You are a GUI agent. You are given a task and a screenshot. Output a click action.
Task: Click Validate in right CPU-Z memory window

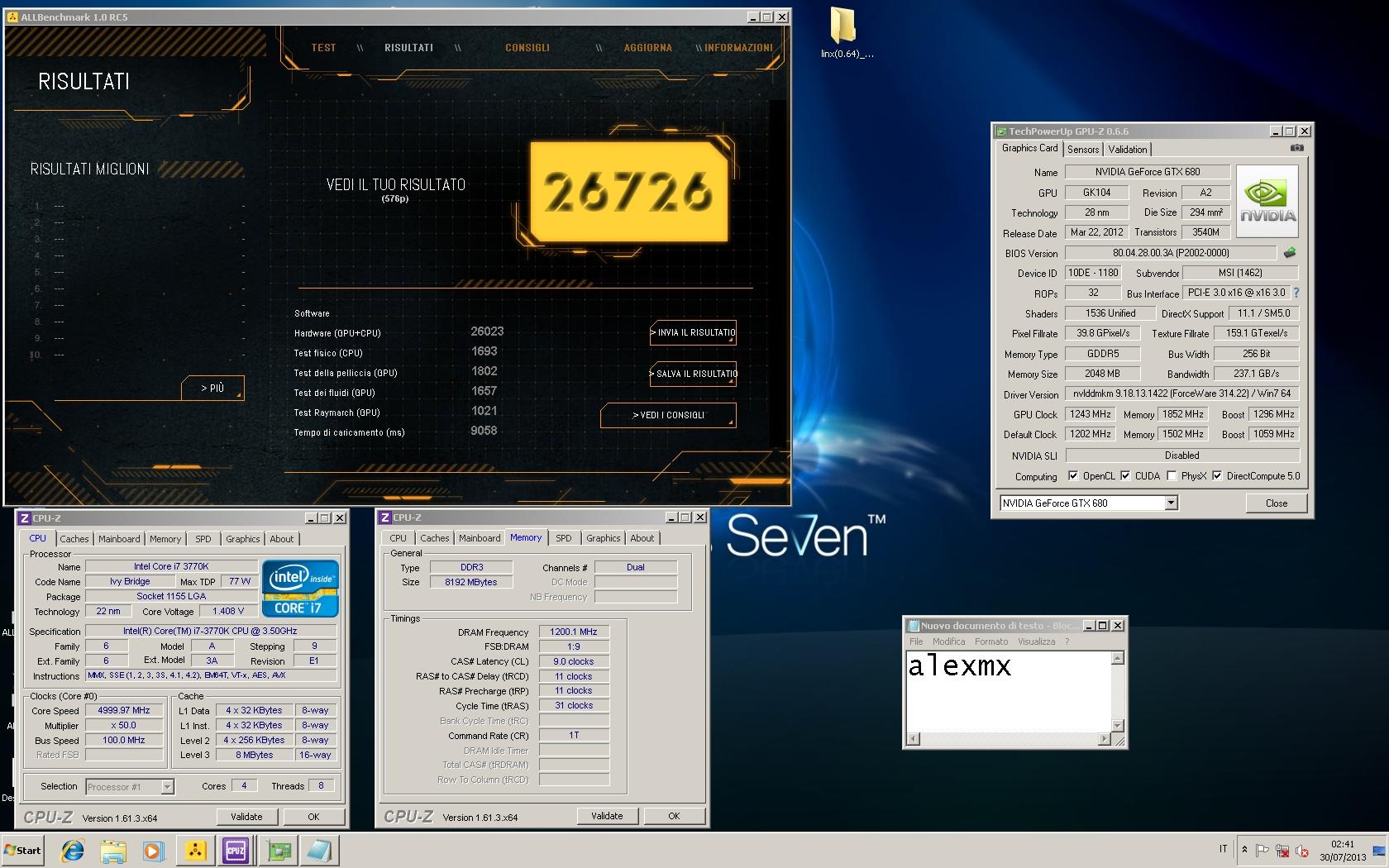point(607,816)
